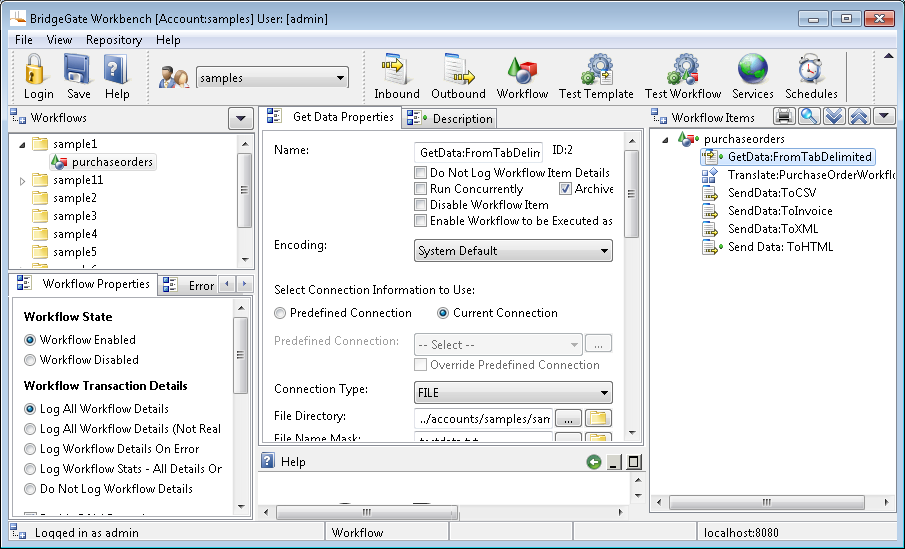Collapse the sample1 folder
The width and height of the screenshot is (905, 549).
[x=22, y=144]
